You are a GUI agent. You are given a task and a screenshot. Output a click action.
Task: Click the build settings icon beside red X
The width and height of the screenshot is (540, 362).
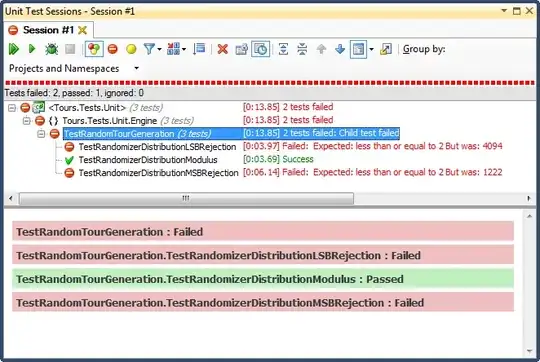tap(241, 49)
